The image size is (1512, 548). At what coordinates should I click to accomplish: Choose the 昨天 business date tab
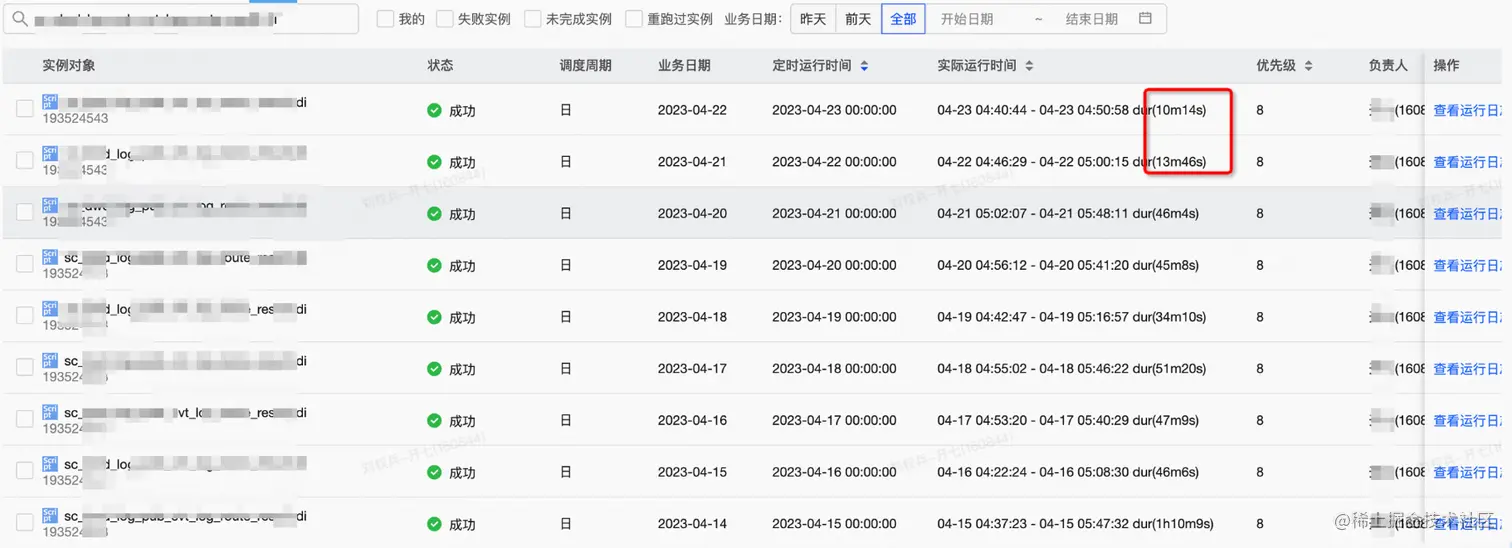pyautogui.click(x=813, y=19)
